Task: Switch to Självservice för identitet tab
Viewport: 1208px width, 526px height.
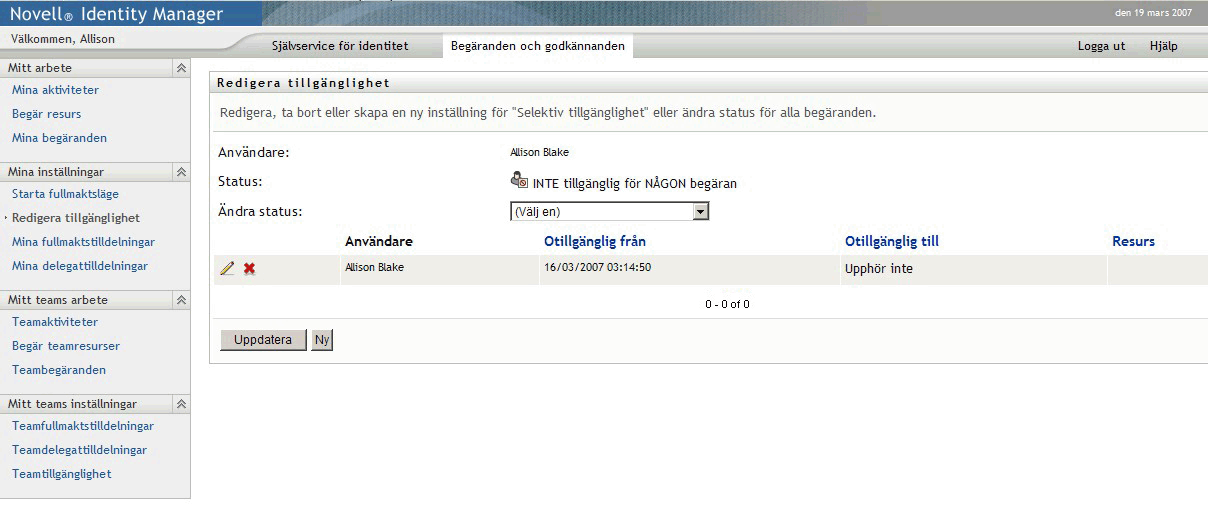Action: tap(340, 46)
